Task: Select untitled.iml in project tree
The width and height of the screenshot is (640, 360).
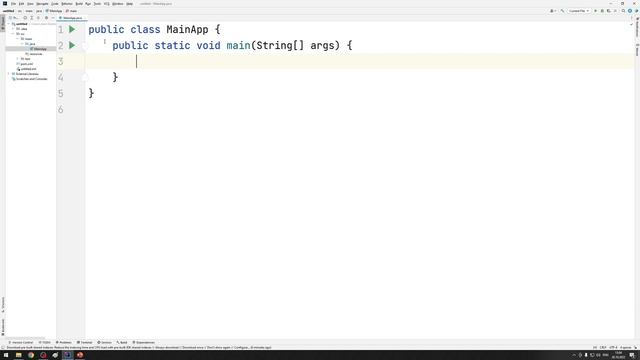Action: pos(28,69)
